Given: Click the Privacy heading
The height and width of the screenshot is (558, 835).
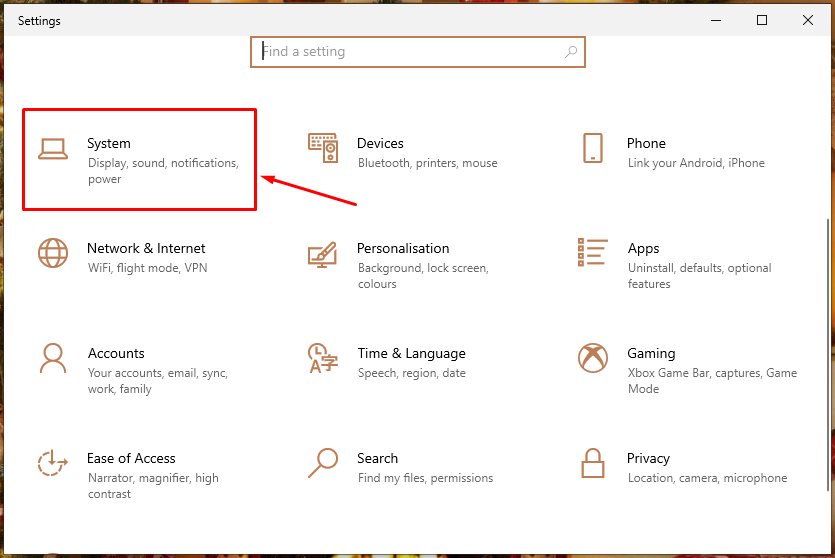Looking at the screenshot, I should tap(648, 459).
